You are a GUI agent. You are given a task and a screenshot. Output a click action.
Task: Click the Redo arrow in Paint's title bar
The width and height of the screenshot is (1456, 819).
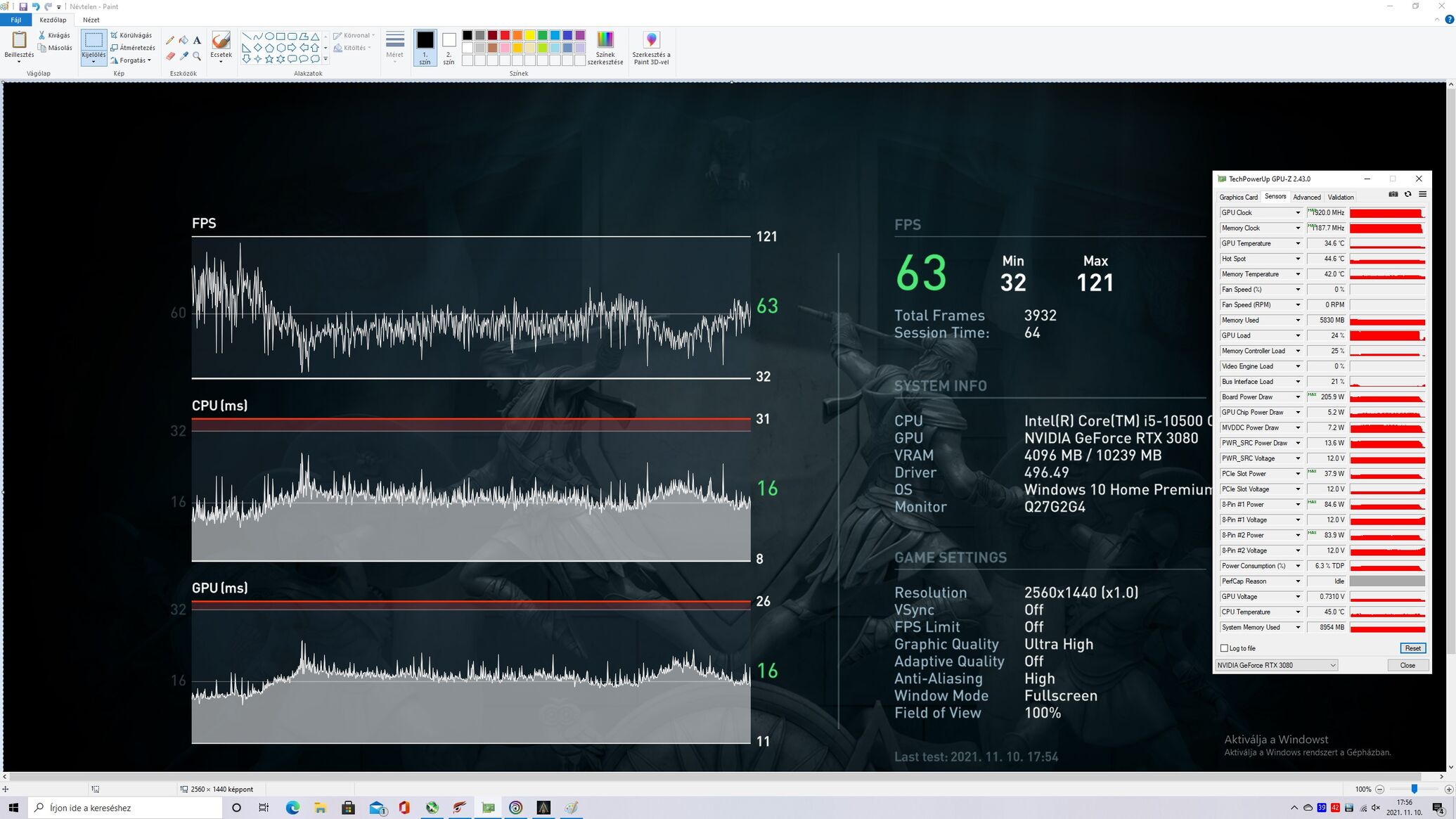(x=48, y=6)
